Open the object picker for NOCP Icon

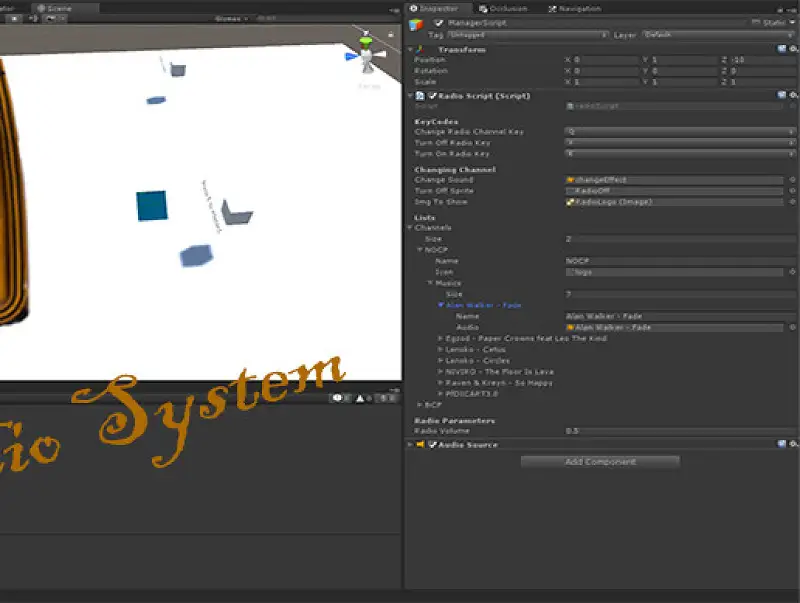click(x=792, y=272)
